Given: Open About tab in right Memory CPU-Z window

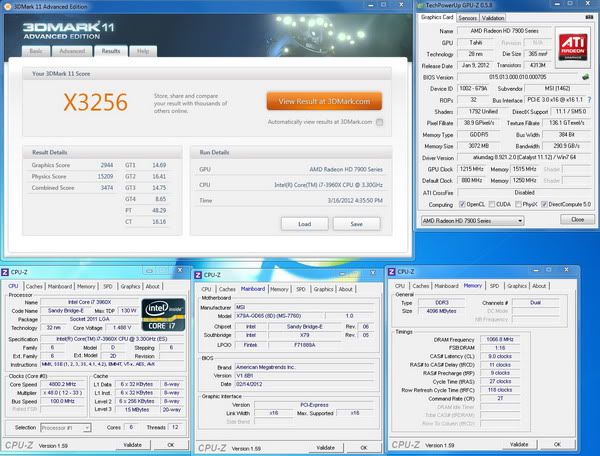Looking at the screenshot, I should (x=539, y=286).
